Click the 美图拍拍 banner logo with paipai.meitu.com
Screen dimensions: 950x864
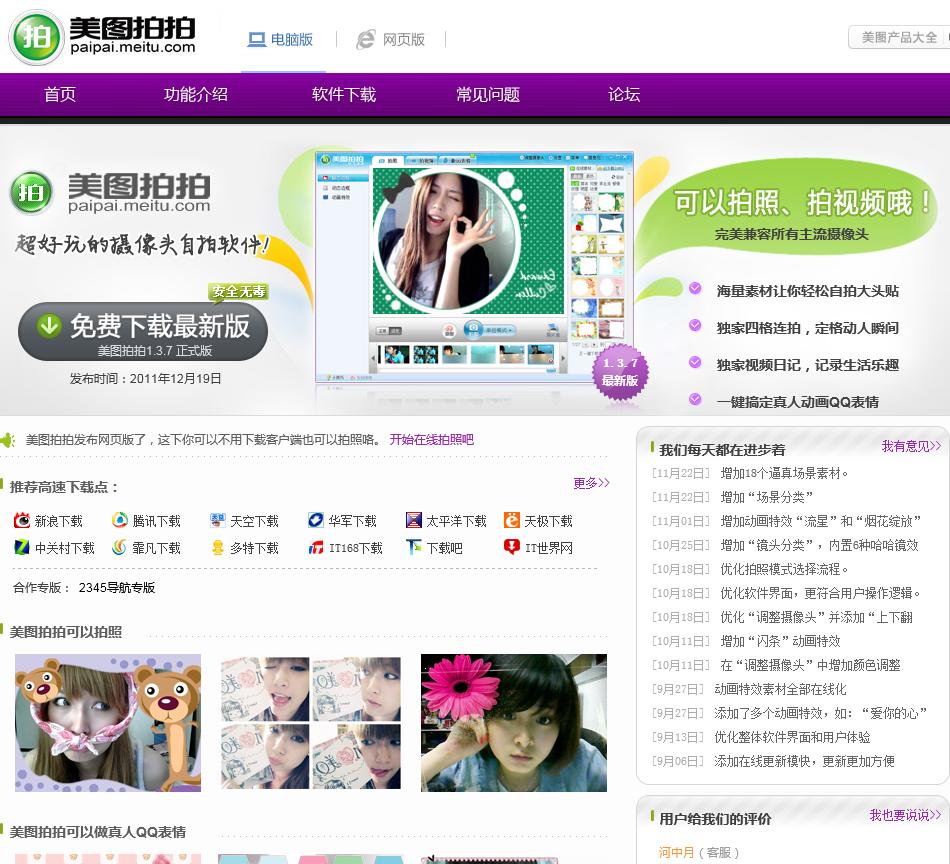click(x=110, y=193)
